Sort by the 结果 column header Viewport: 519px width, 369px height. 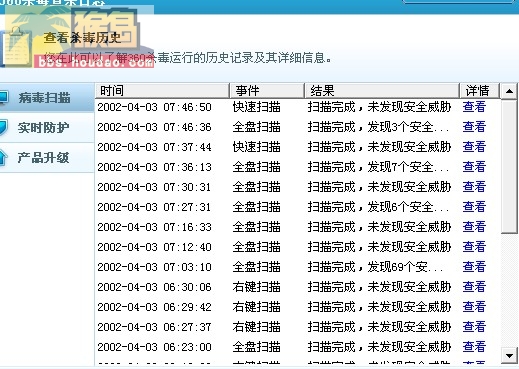coord(382,91)
